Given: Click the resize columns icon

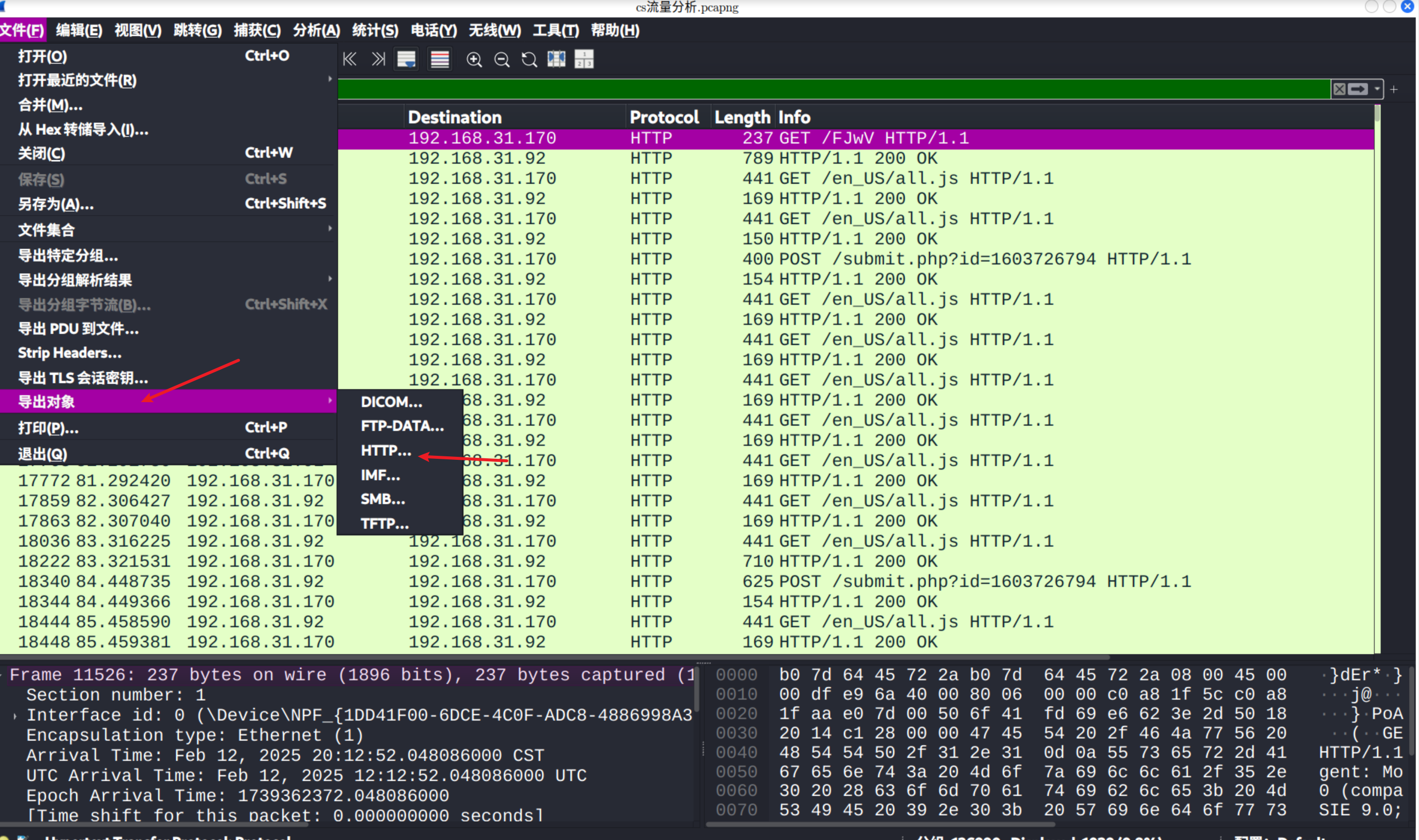Looking at the screenshot, I should (556, 59).
